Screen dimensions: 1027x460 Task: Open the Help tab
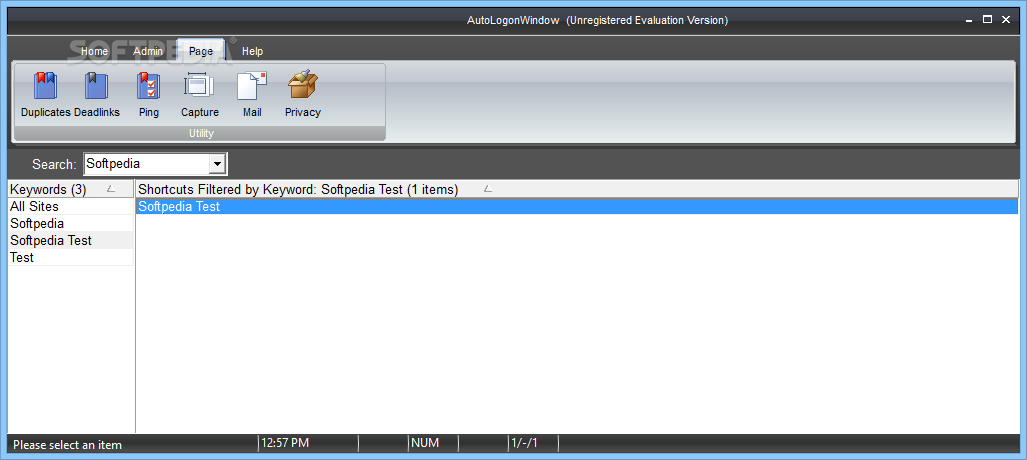[x=252, y=51]
